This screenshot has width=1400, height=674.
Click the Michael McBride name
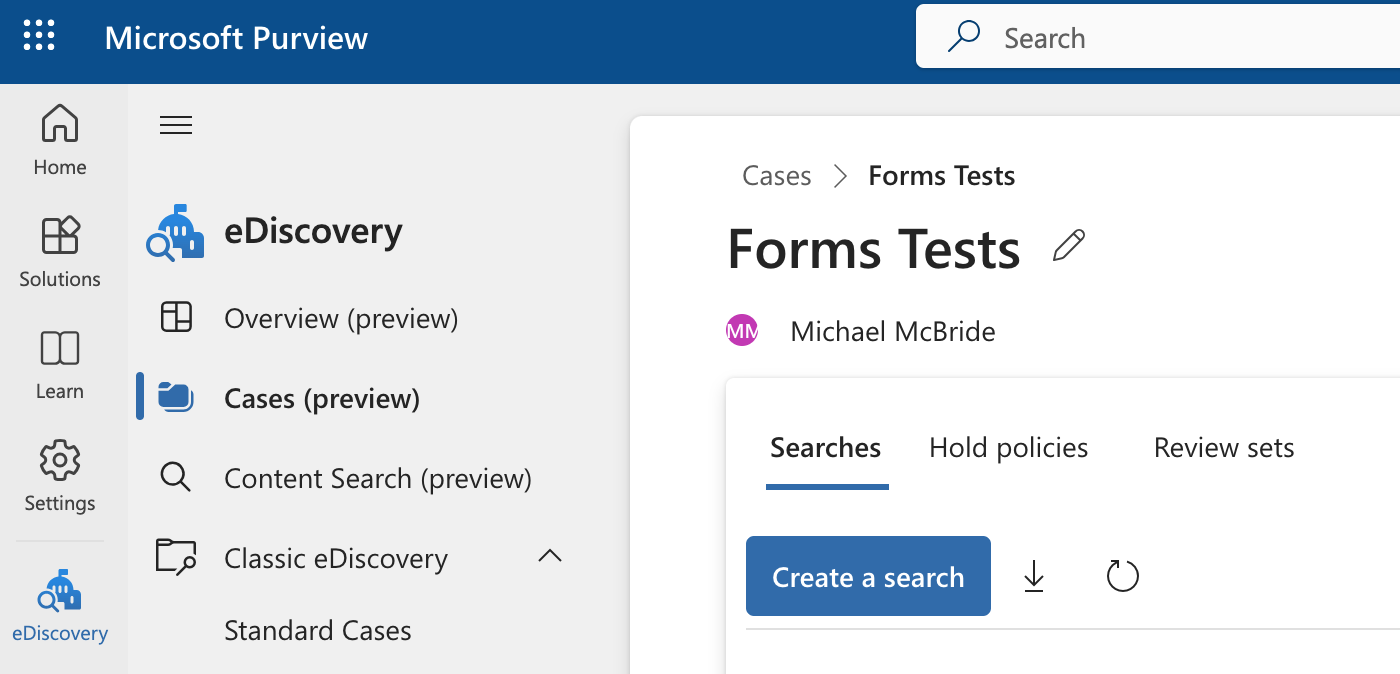[893, 331]
